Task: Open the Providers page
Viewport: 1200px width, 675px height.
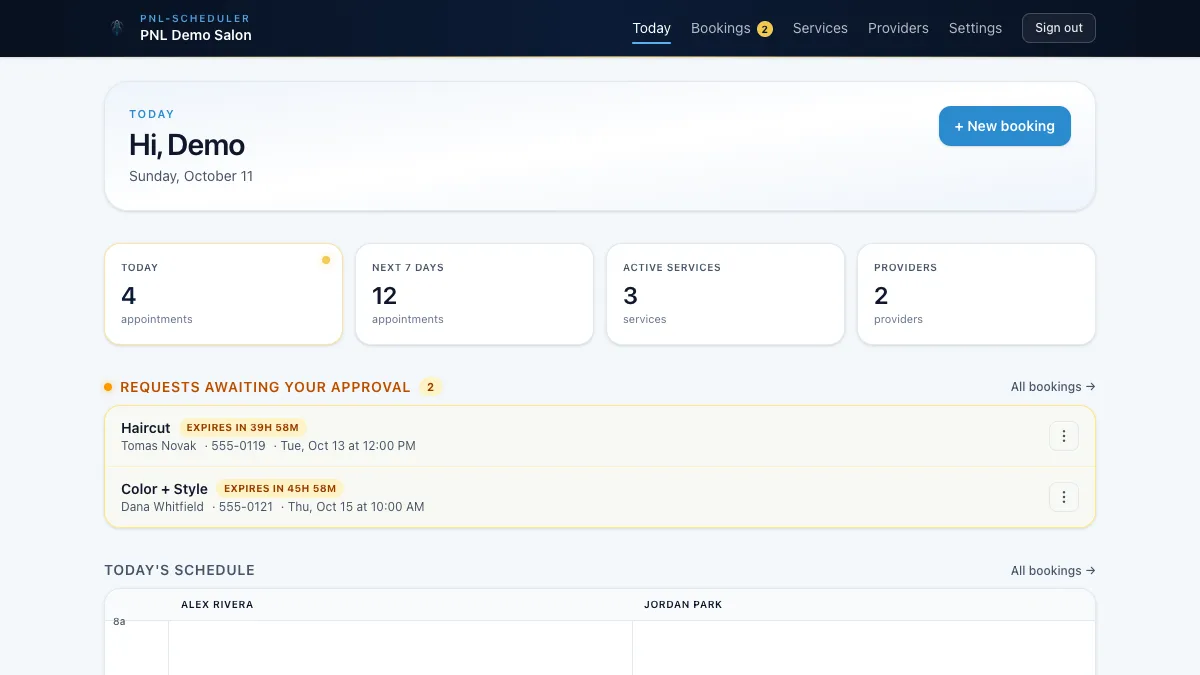Action: (898, 28)
